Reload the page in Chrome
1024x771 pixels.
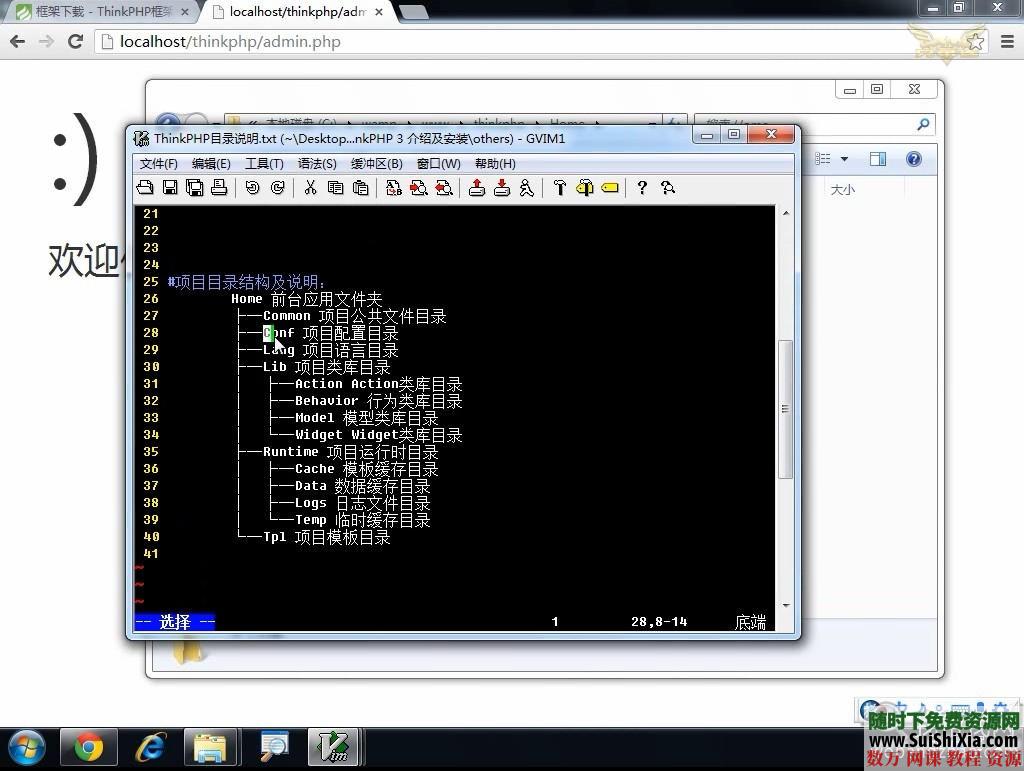75,42
